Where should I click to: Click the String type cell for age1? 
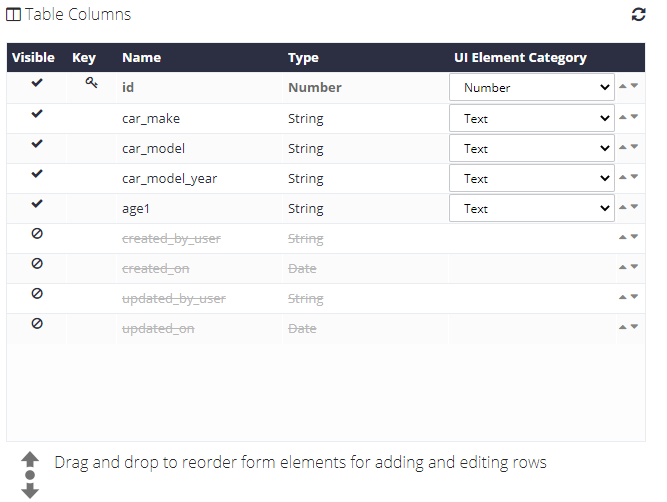[305, 209]
